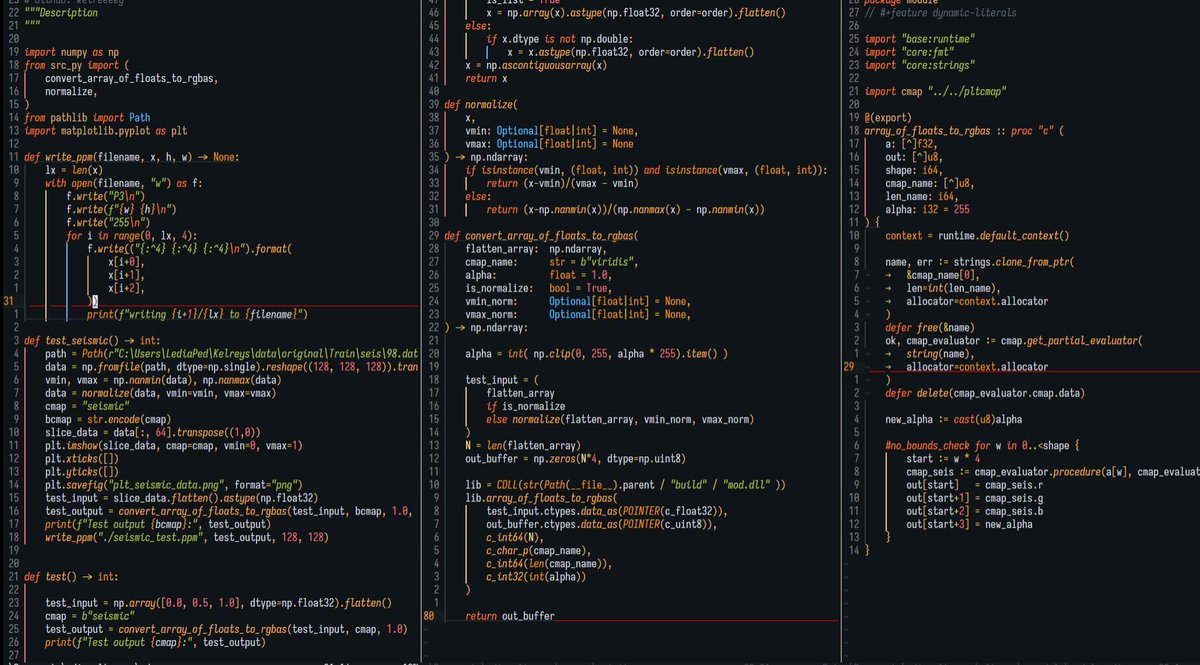Image resolution: width=1200 pixels, height=665 pixels.
Task: Place cursor on 'def convert_array_of_floats_to_rgbas(' definition
Action: [541, 236]
